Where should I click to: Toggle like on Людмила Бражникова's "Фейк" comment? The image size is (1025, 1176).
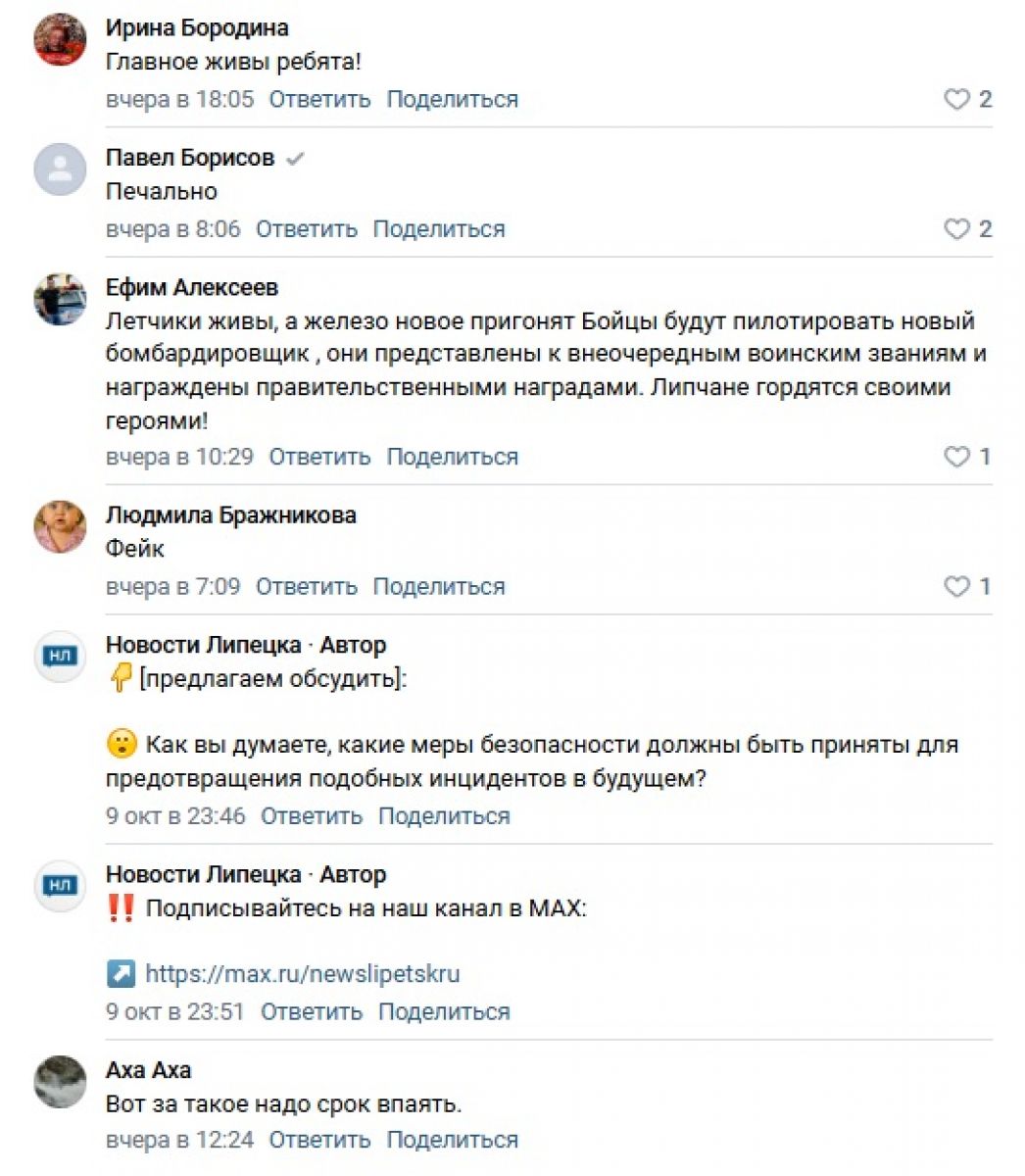(x=956, y=587)
